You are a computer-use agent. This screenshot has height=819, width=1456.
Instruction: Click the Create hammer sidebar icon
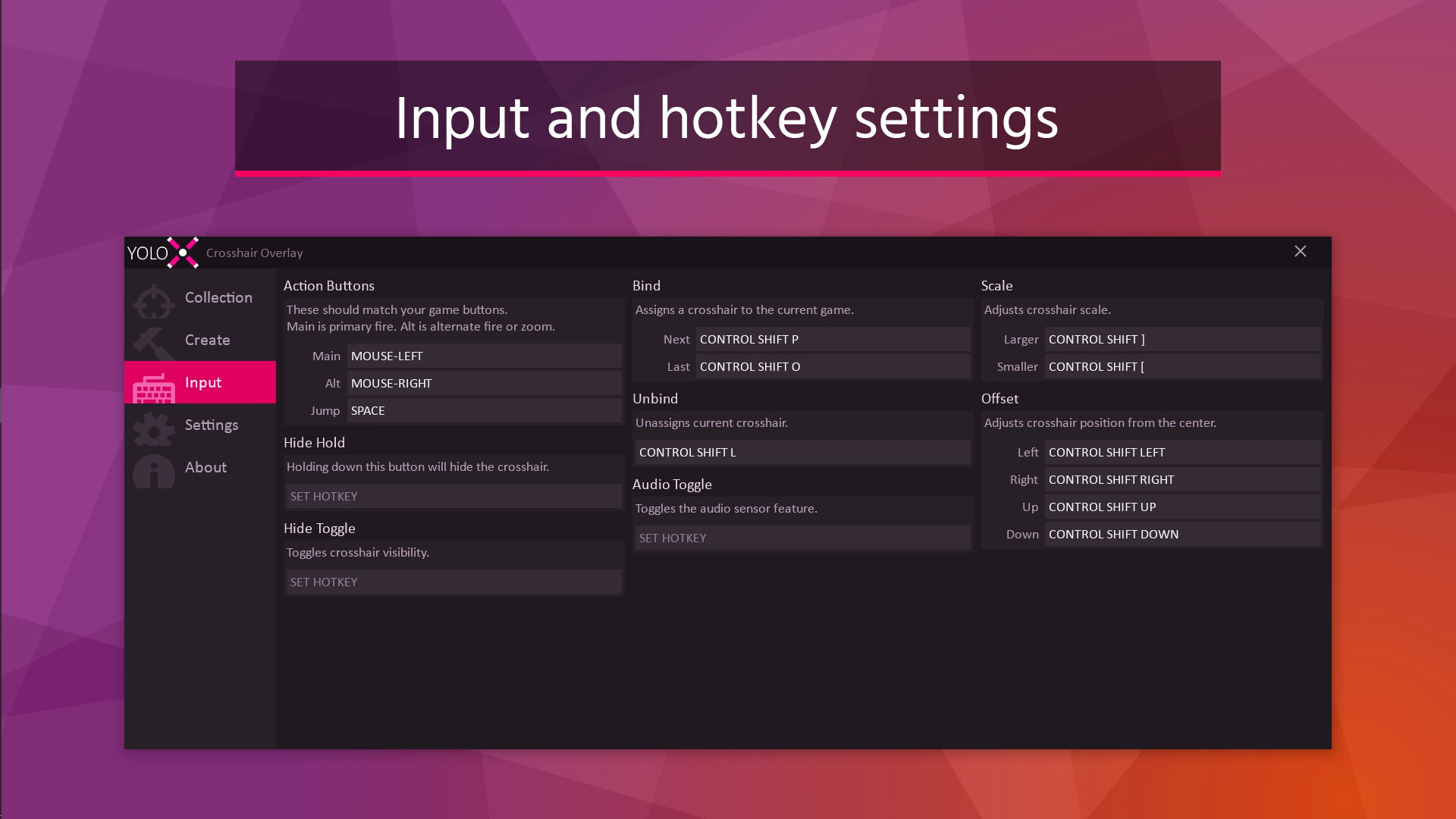[x=152, y=343]
